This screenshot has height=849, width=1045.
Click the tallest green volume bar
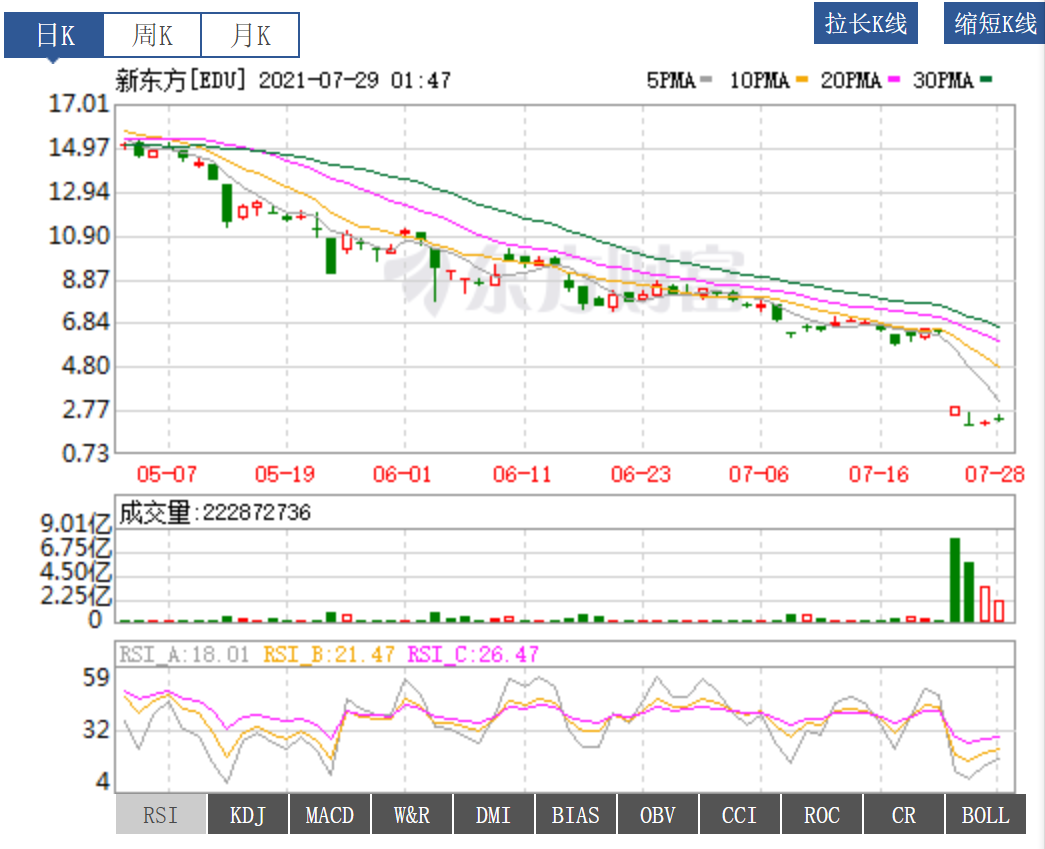tap(955, 580)
